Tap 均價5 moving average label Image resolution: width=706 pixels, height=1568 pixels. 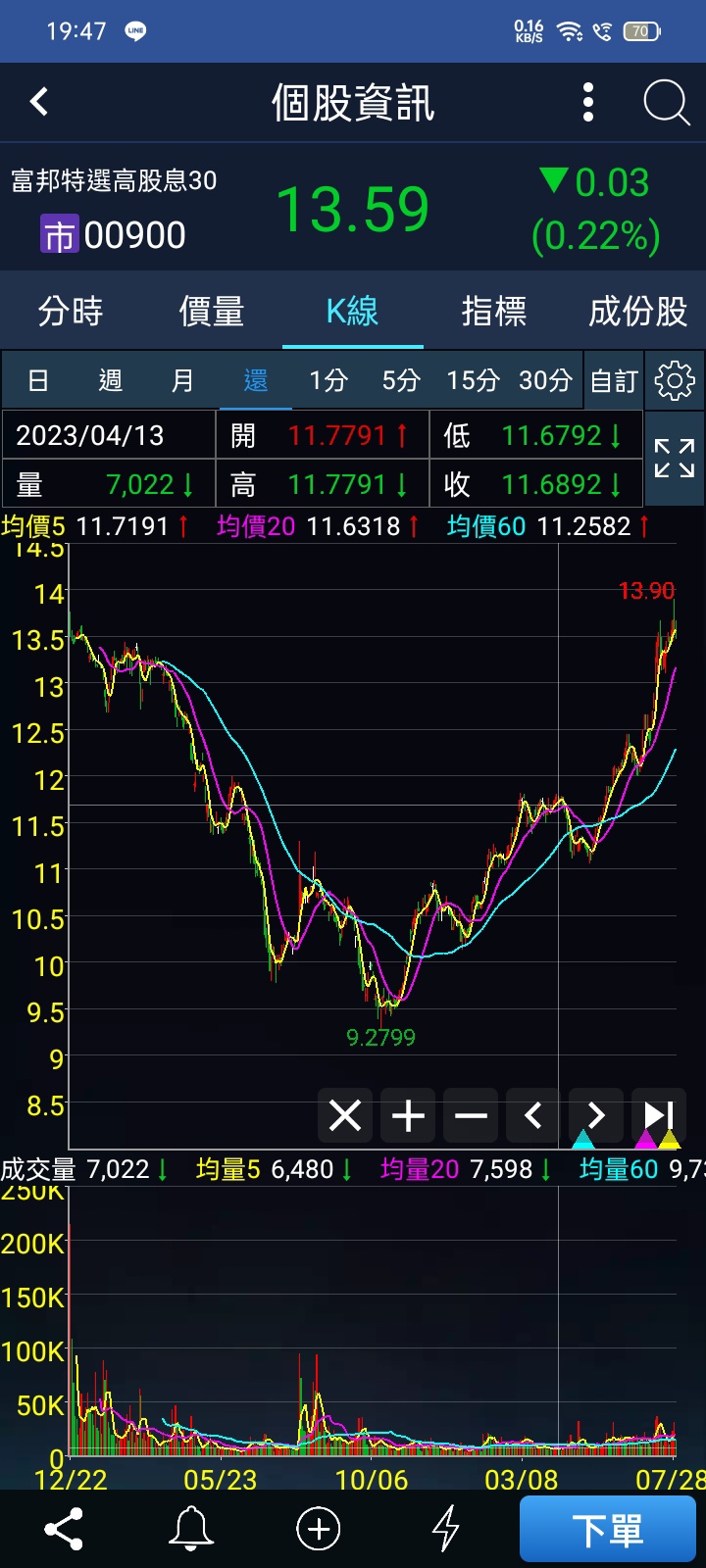[x=33, y=526]
